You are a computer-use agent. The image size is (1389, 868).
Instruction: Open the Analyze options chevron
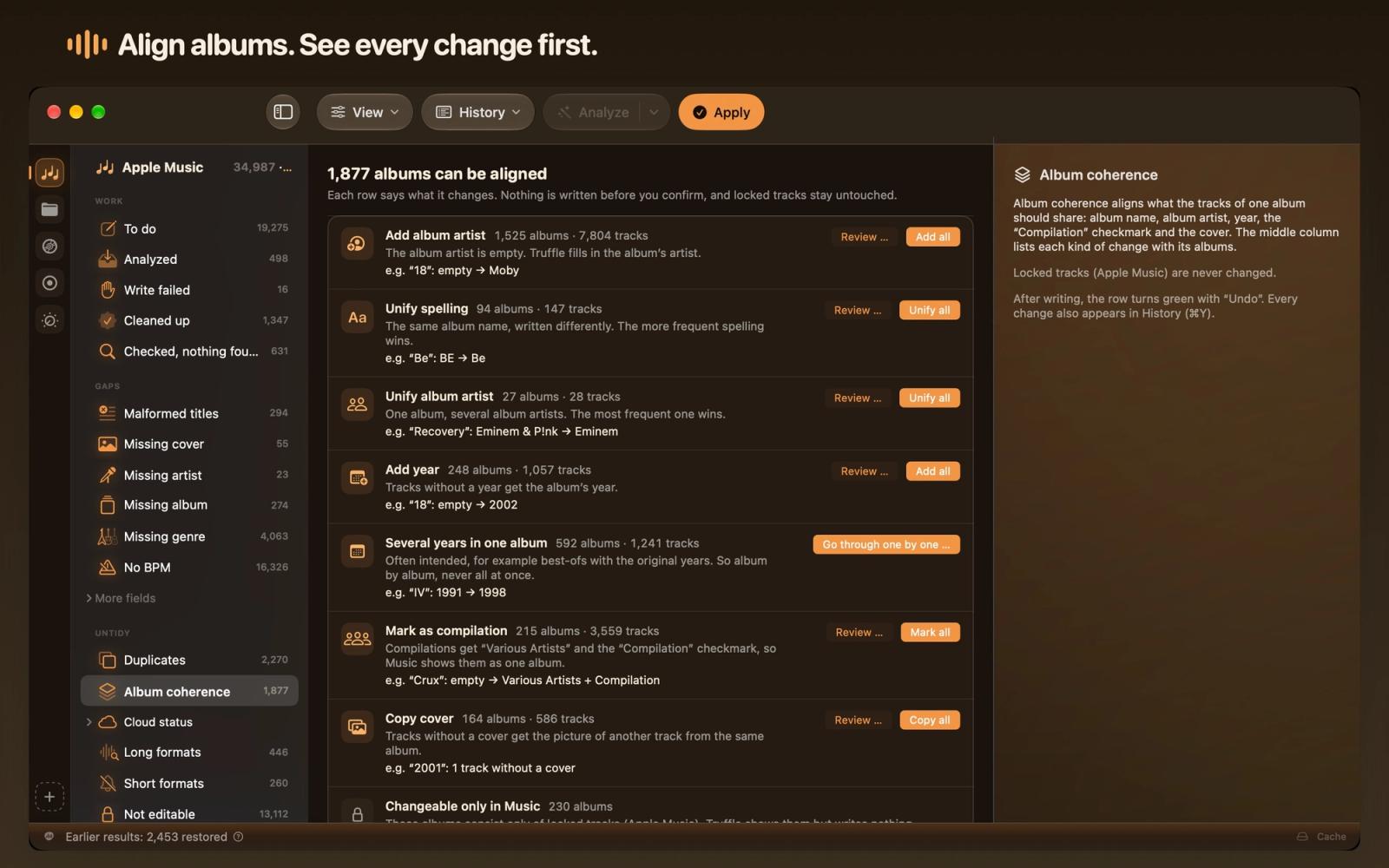pyautogui.click(x=655, y=112)
